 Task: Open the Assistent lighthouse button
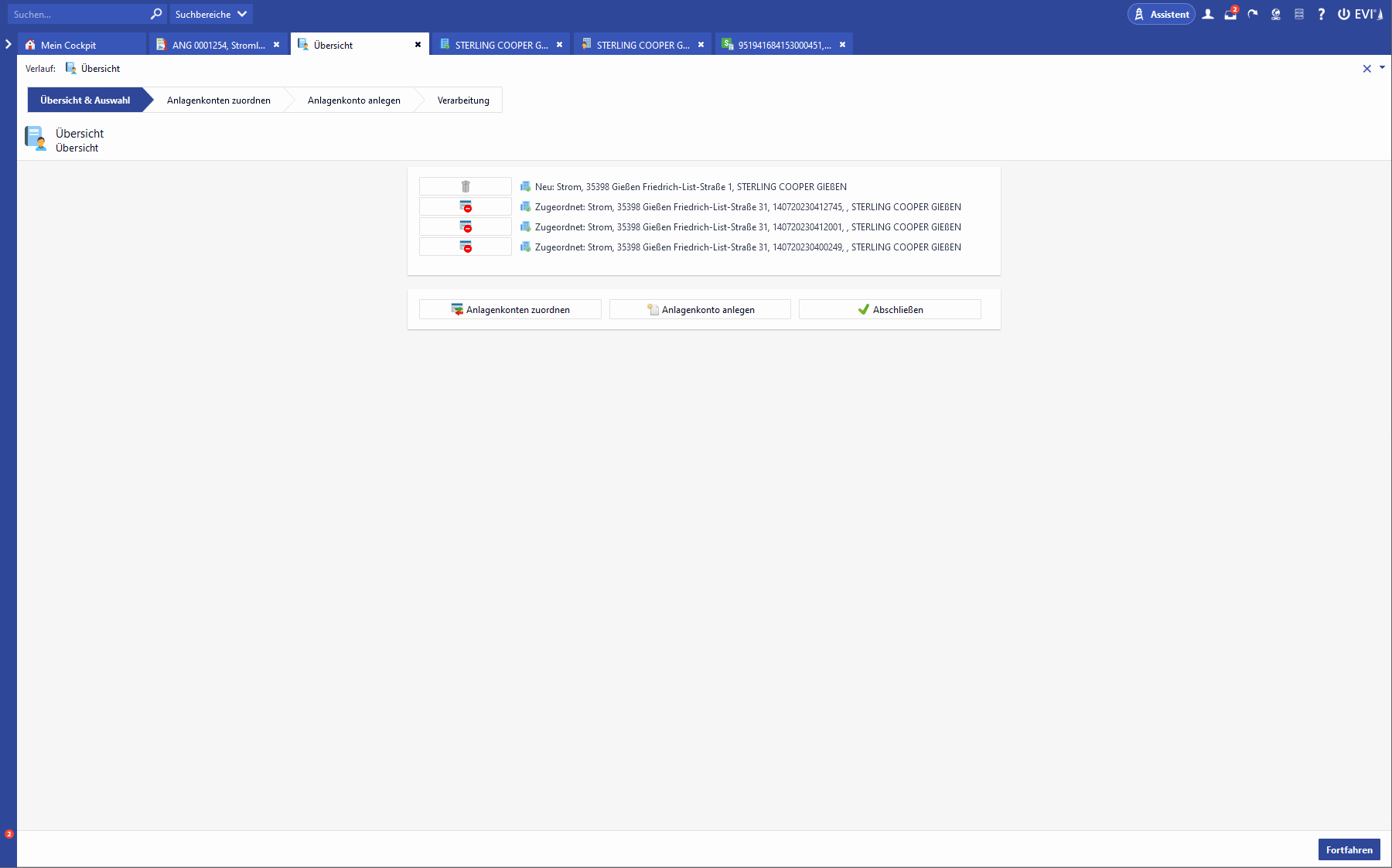[1161, 14]
